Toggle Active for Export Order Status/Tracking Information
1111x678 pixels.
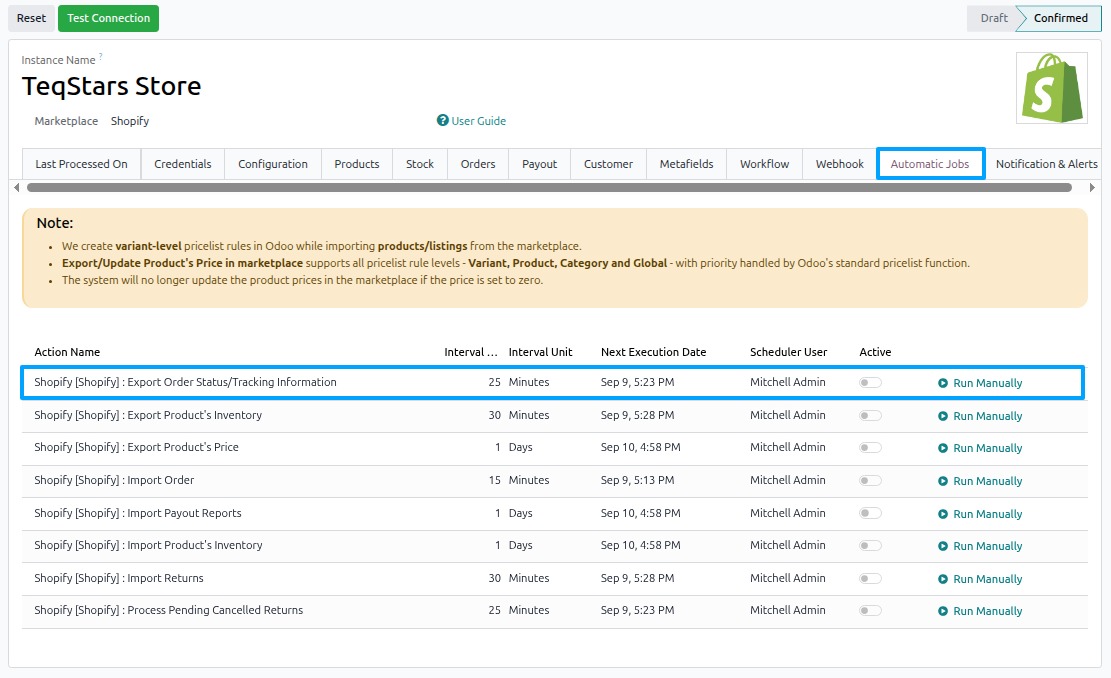pos(870,383)
